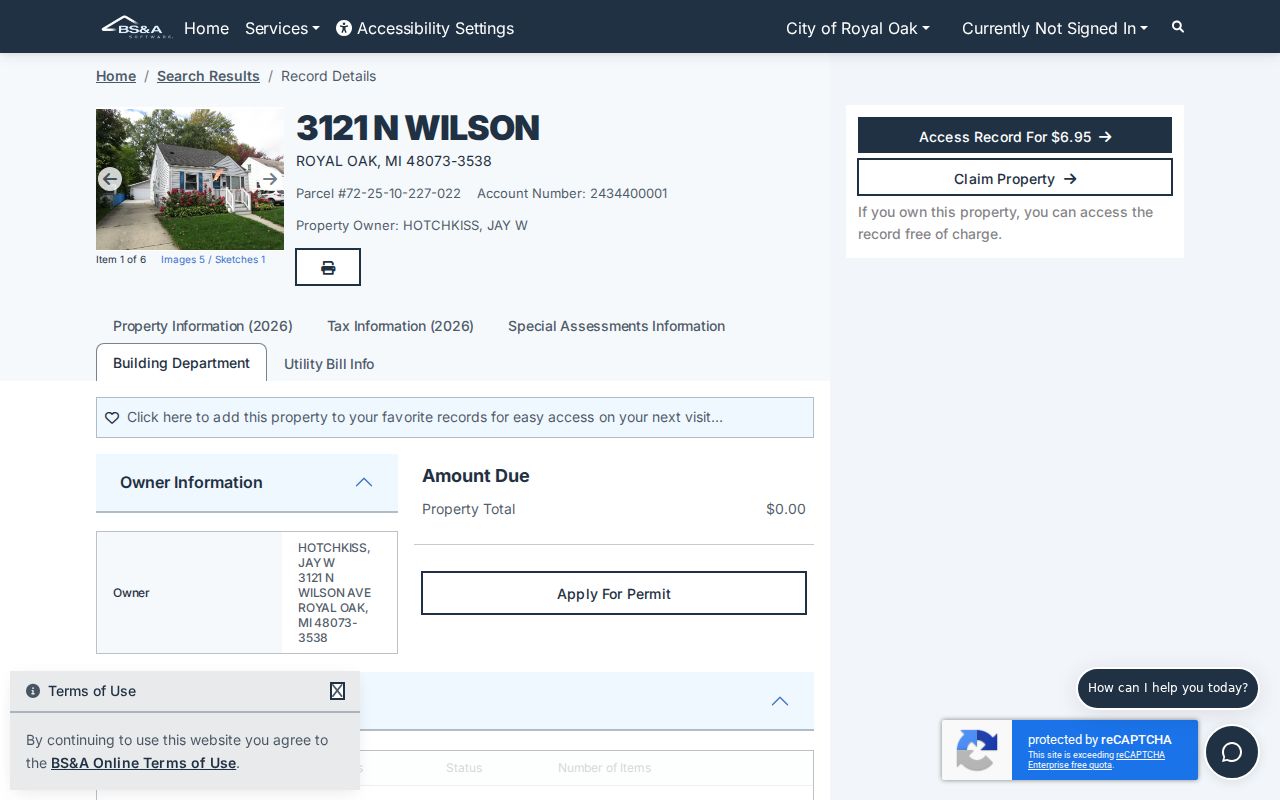Viewport: 1280px width, 800px height.
Task: Open Currently Not Signed In menu
Action: click(x=1055, y=28)
